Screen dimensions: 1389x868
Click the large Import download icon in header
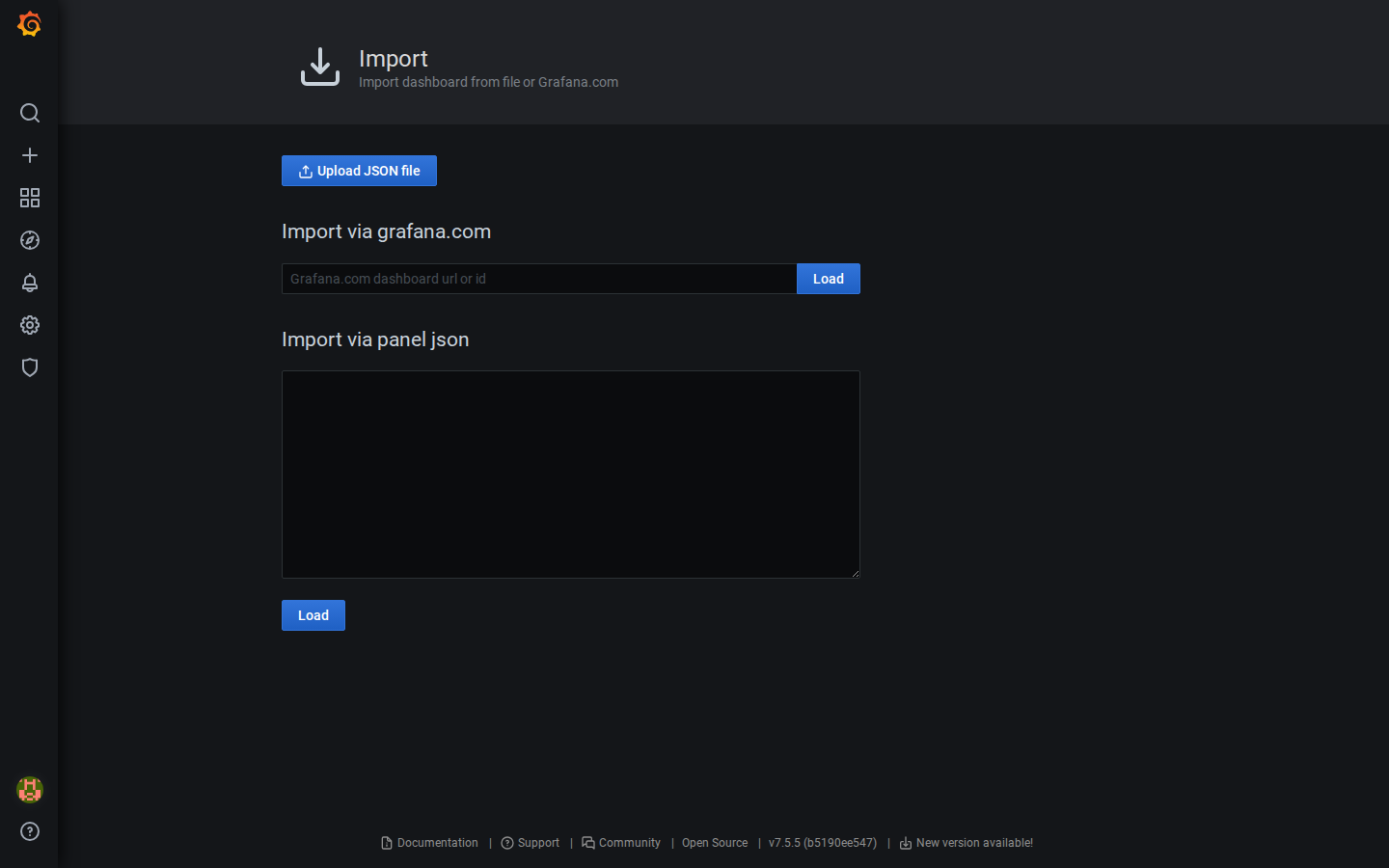tap(320, 67)
